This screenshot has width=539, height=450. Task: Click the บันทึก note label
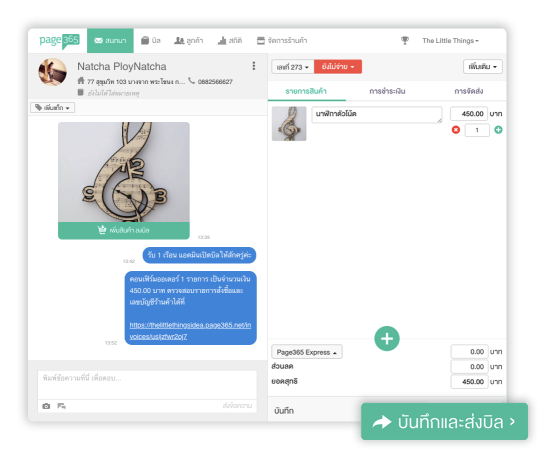[284, 411]
